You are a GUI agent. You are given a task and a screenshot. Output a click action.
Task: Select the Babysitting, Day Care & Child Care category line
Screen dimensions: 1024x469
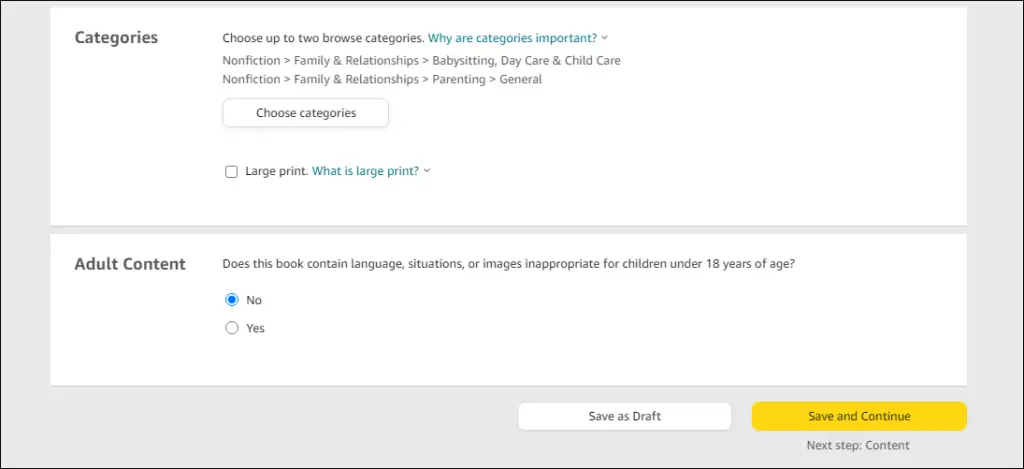421,61
